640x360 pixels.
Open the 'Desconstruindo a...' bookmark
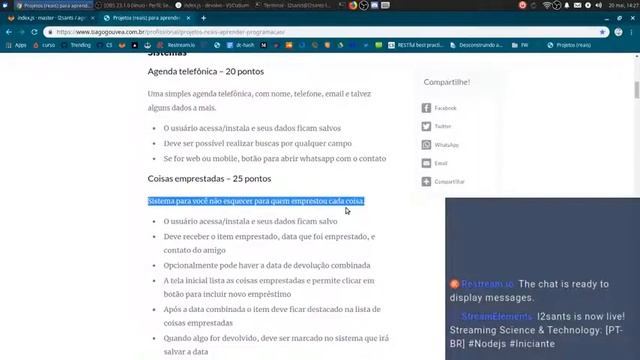pyautogui.click(x=476, y=45)
